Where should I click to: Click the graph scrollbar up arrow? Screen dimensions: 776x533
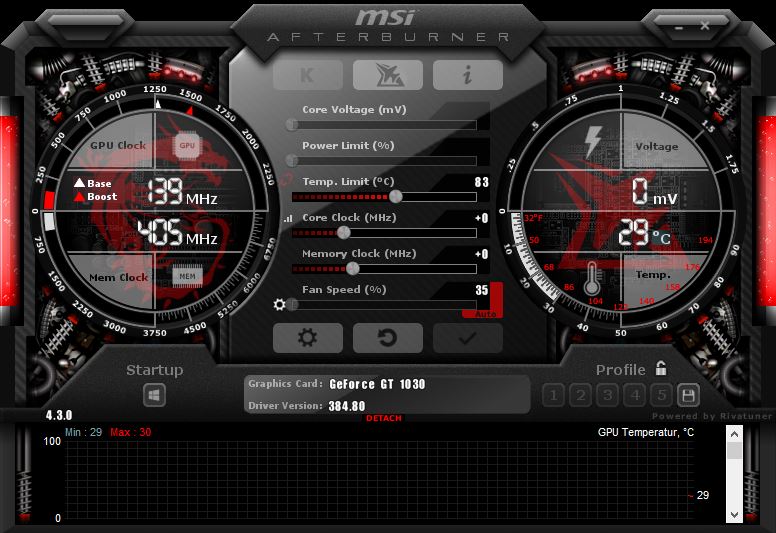[x=734, y=434]
